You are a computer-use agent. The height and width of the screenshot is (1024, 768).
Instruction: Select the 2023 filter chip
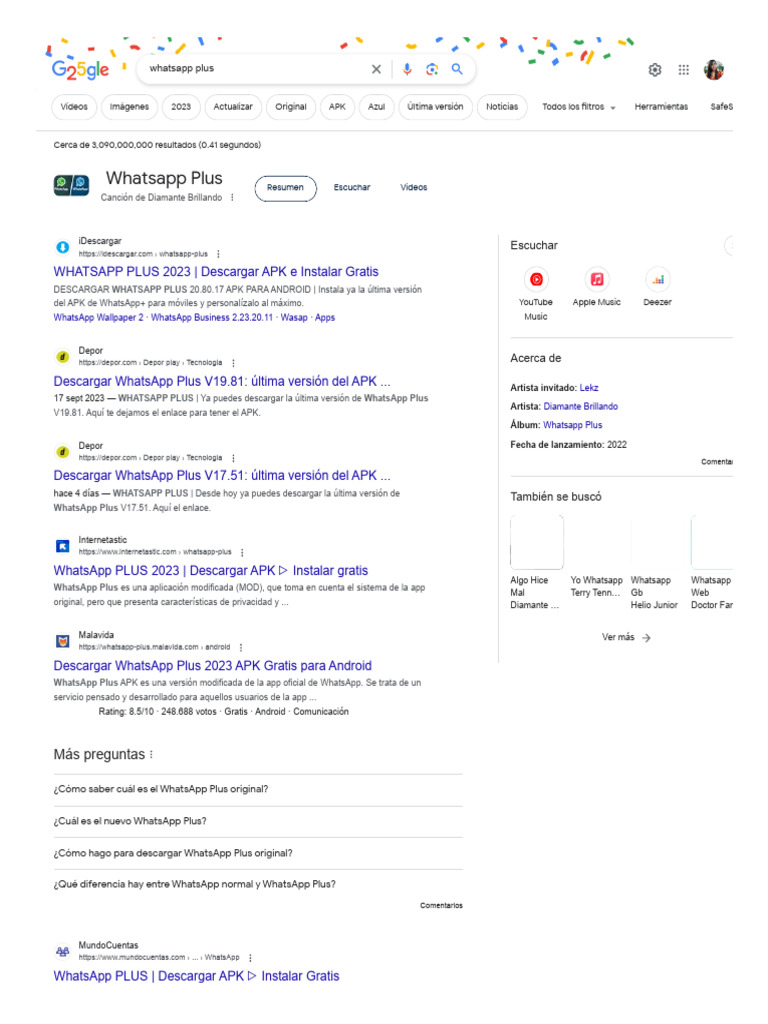coord(181,107)
